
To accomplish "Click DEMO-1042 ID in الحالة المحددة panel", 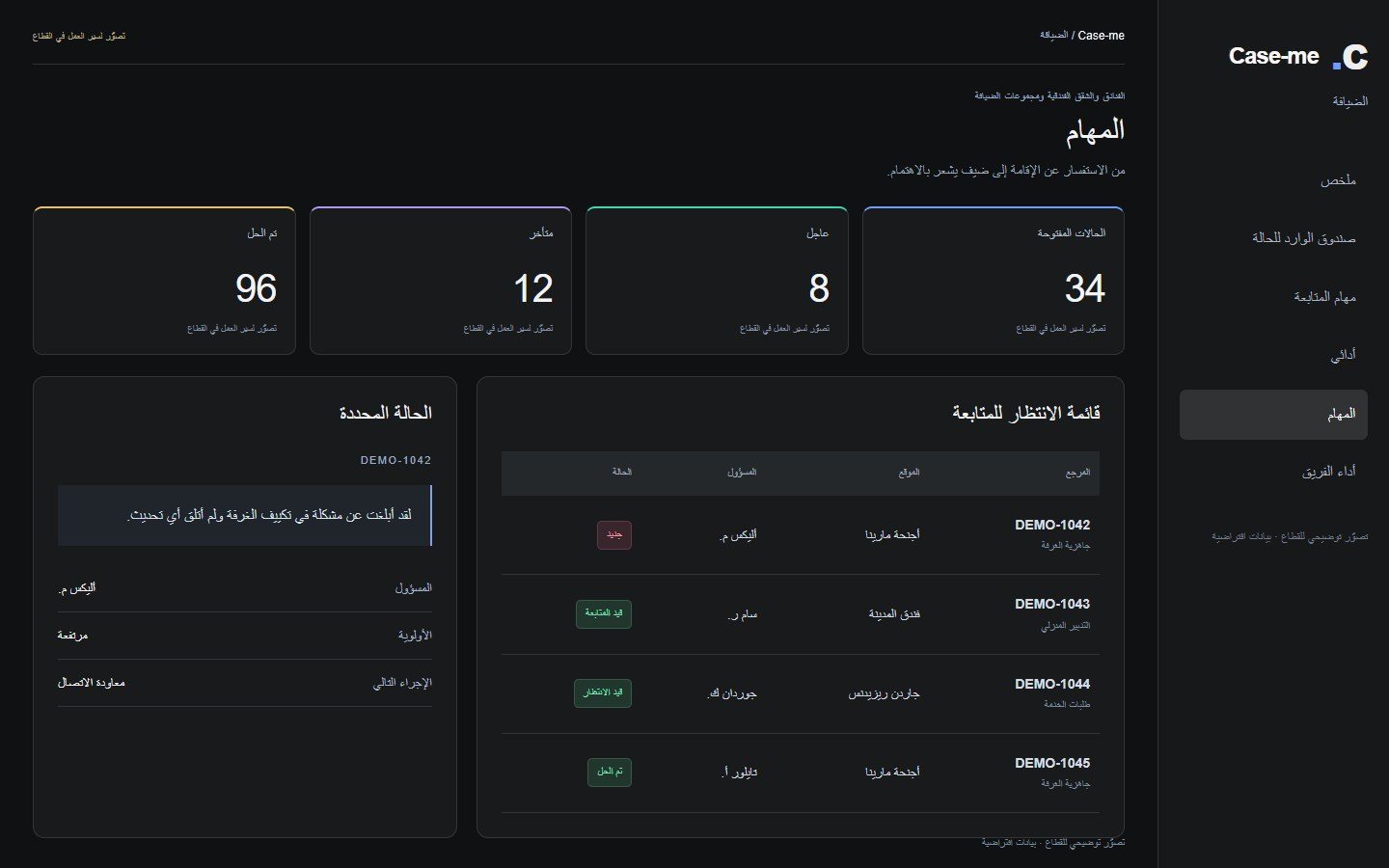I will tap(396, 461).
